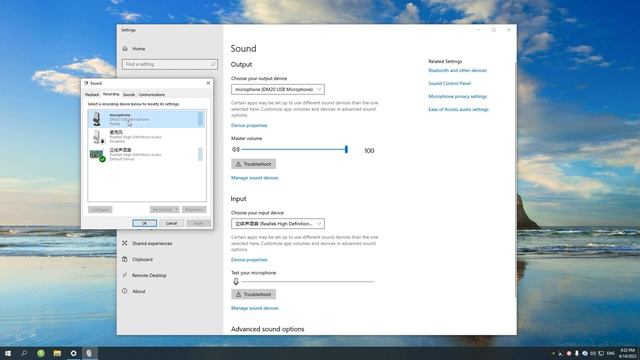
Task: Switch to Settings gear on taskbar
Action: tap(73, 353)
